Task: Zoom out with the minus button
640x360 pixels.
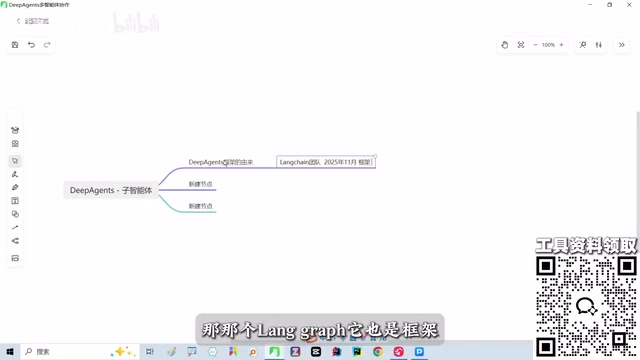Action: pyautogui.click(x=535, y=45)
